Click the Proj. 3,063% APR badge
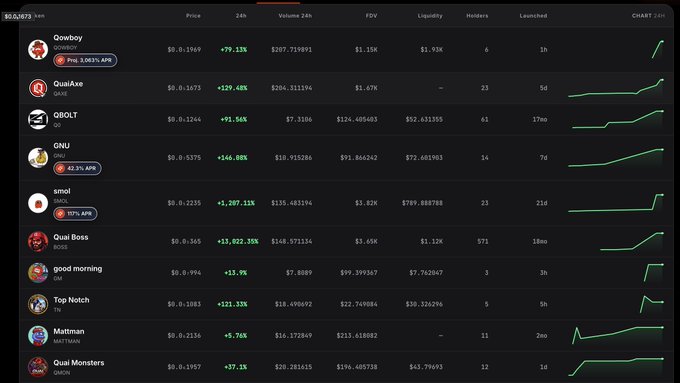680x383 pixels. pyautogui.click(x=85, y=60)
